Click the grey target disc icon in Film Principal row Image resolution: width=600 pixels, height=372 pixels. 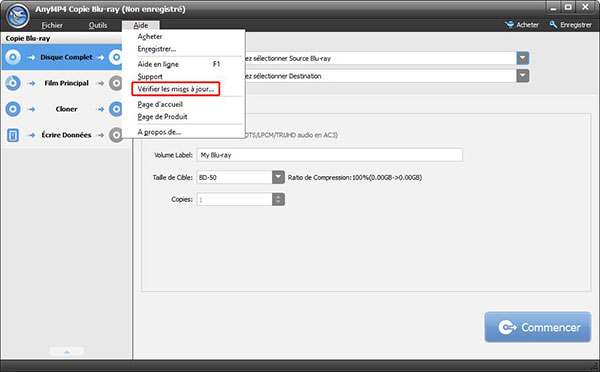pos(116,83)
